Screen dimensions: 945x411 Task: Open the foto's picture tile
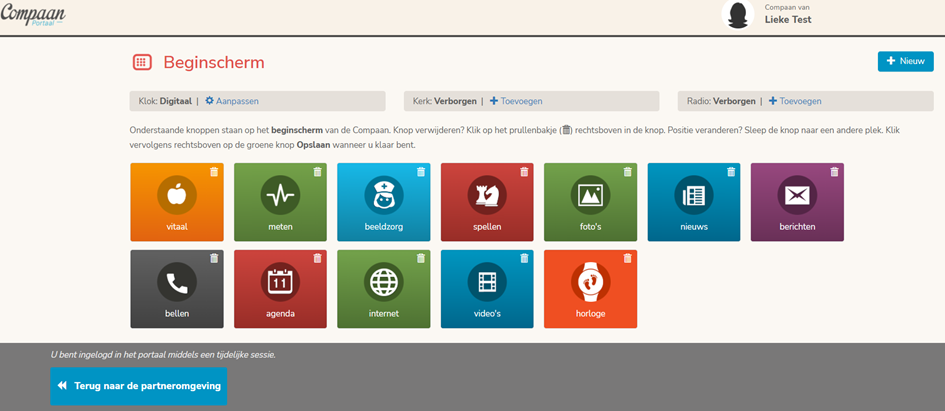click(x=590, y=202)
